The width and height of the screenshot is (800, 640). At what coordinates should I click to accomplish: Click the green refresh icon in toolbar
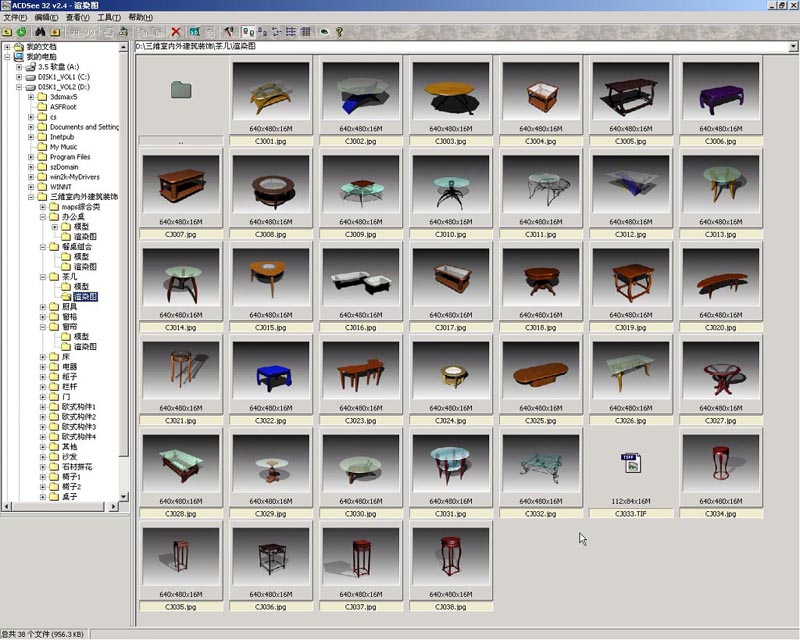(22, 32)
